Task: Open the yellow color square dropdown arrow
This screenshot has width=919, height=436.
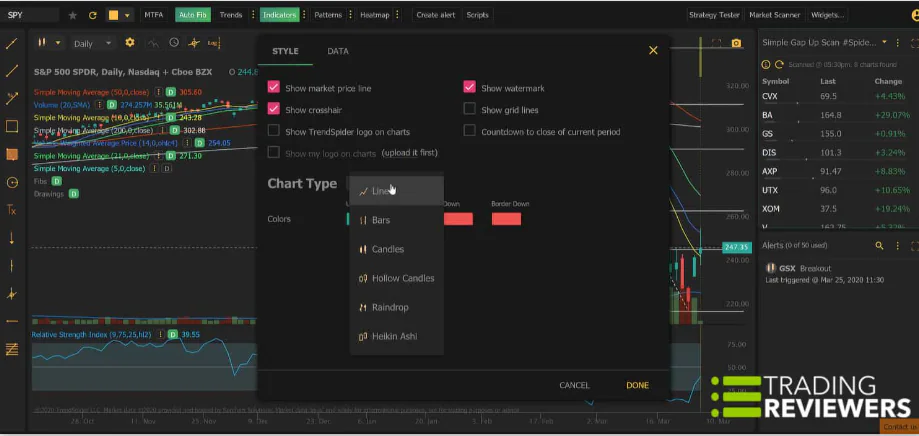Action: tap(127, 15)
